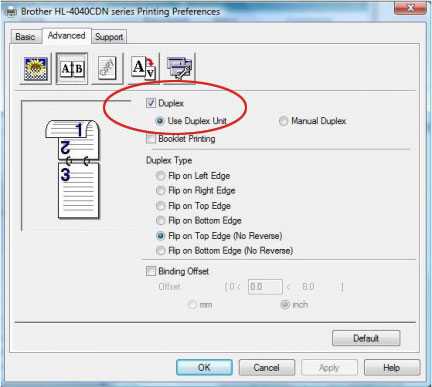Switch to the Basic tab
Screen dimensions: 432x387
tap(25, 37)
